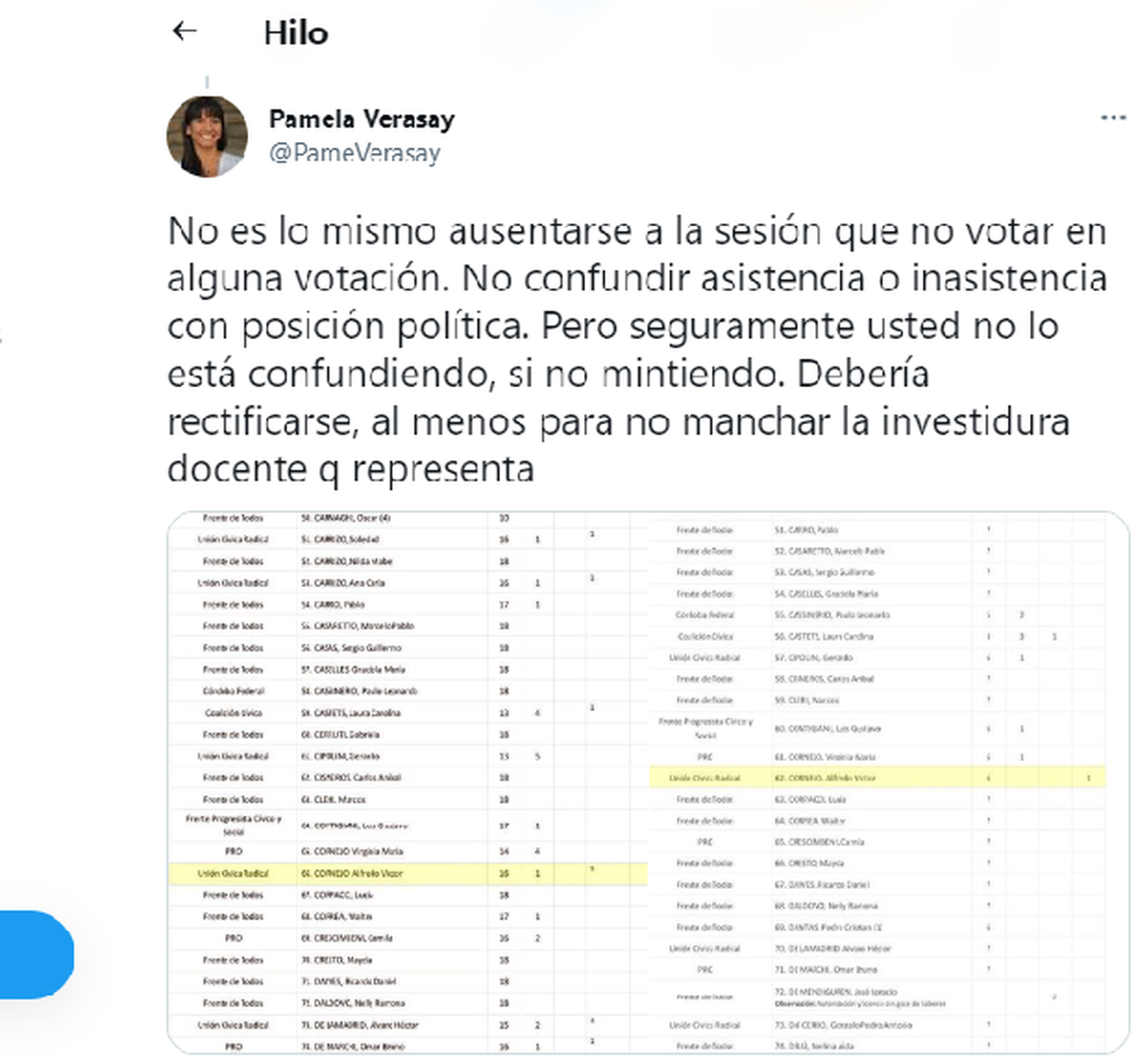
Task: Click the back arrow icon
Action: pyautogui.click(x=185, y=31)
